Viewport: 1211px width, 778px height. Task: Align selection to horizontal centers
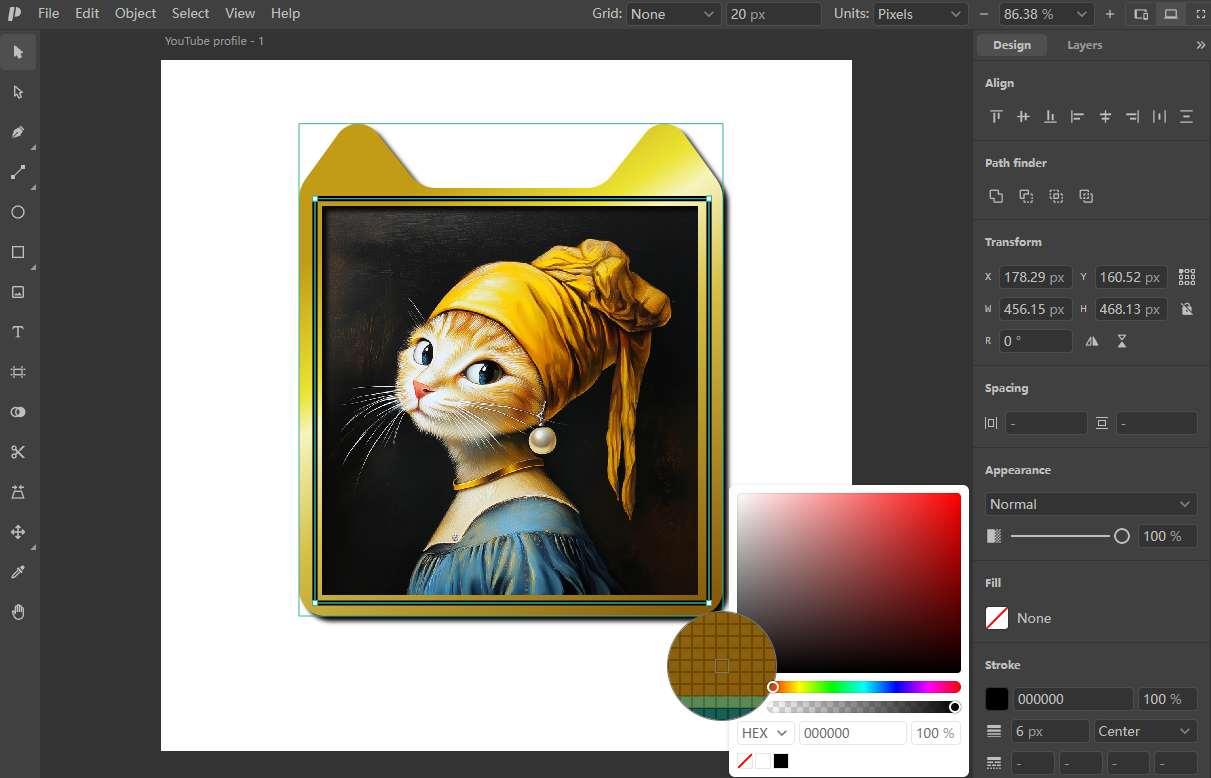pyautogui.click(x=1105, y=117)
